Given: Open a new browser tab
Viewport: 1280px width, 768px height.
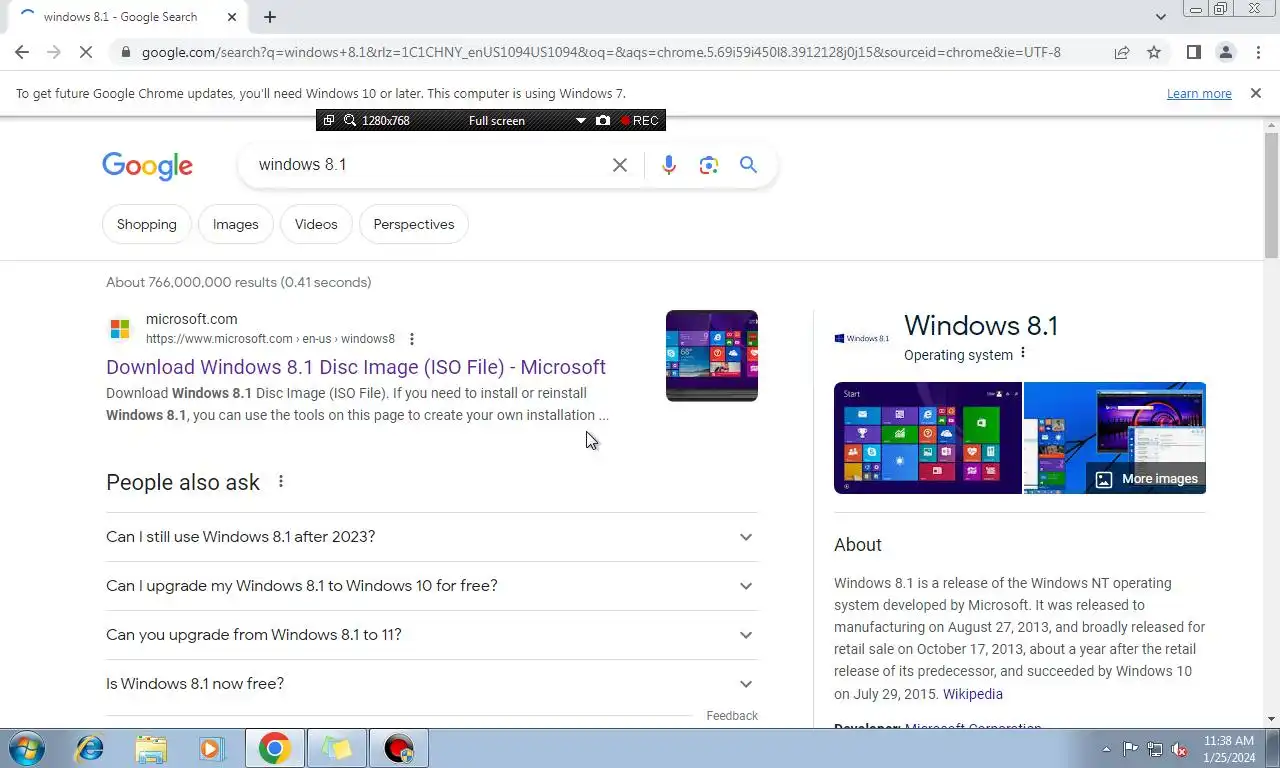Looking at the screenshot, I should coord(270,17).
